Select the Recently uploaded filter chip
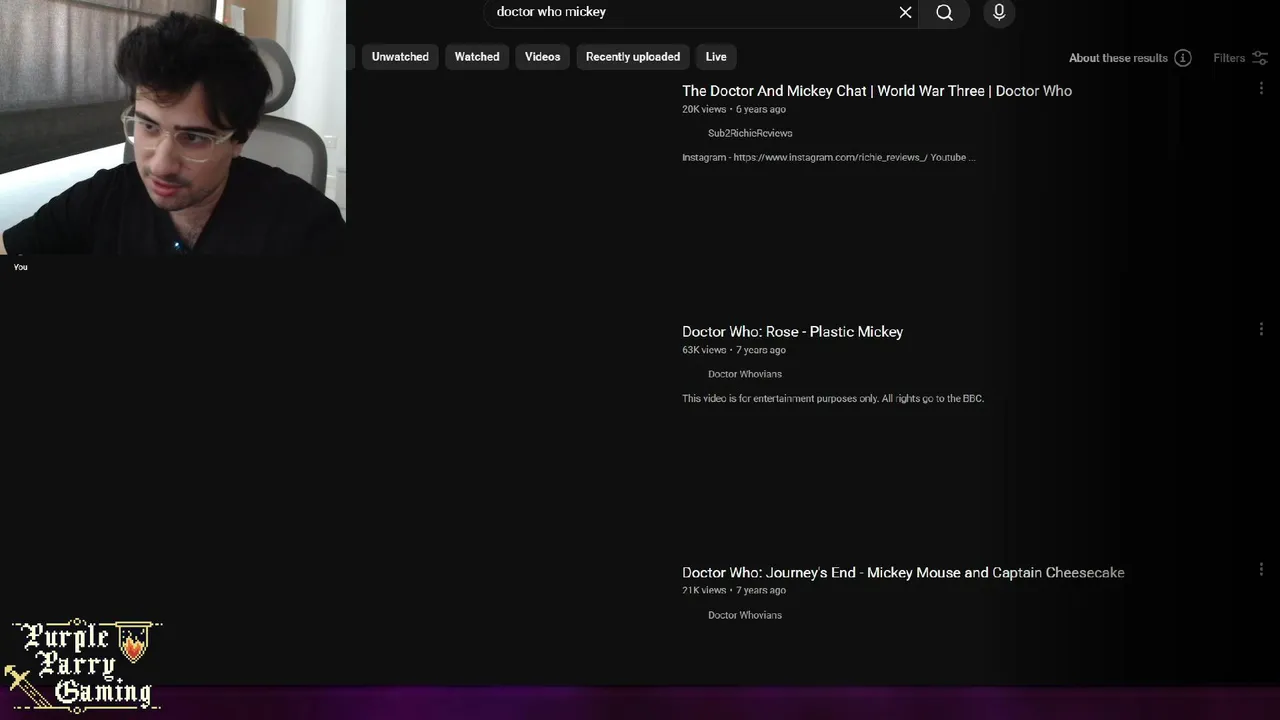 pyautogui.click(x=633, y=57)
